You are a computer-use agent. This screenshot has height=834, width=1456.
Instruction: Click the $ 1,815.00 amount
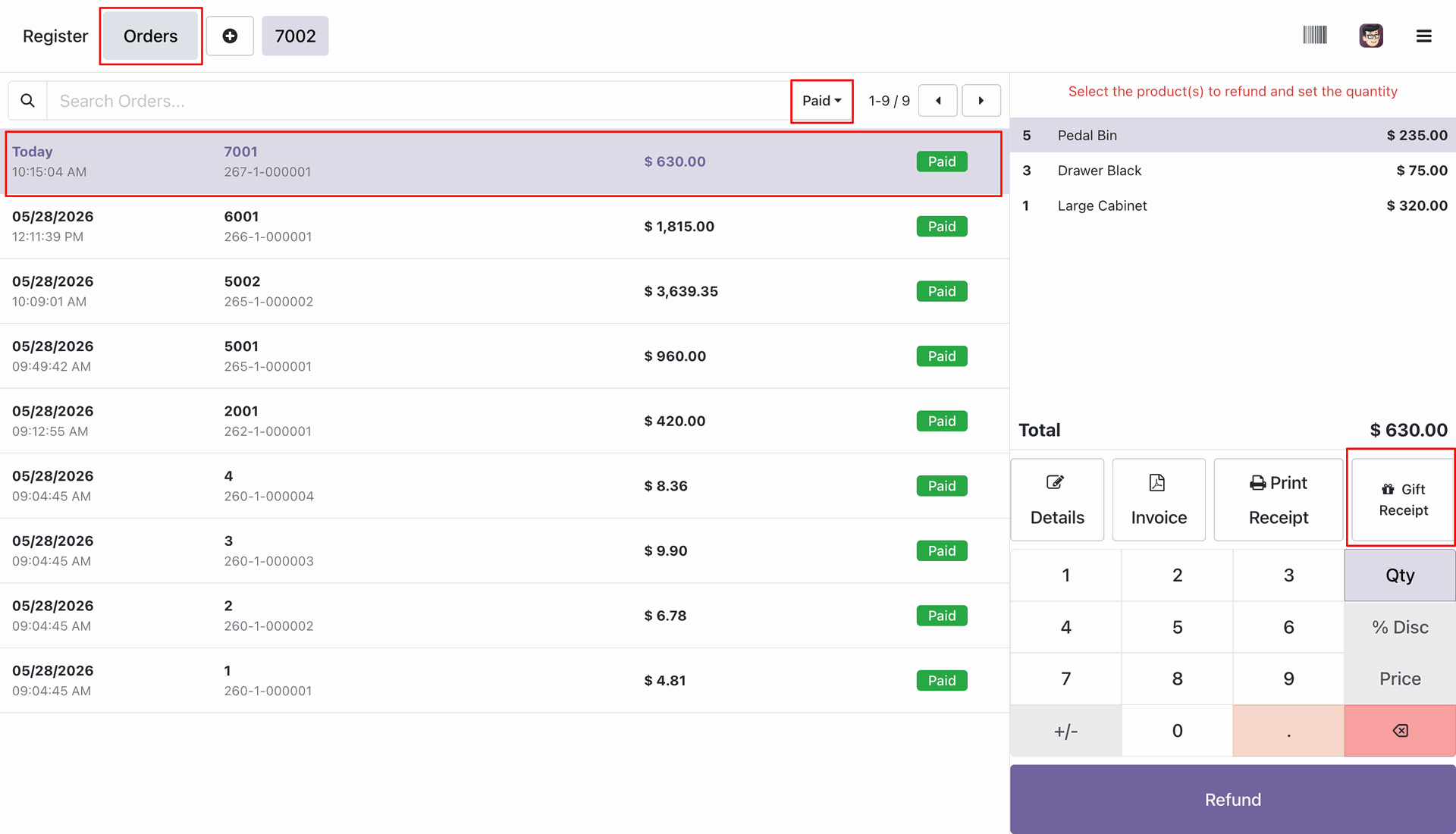(679, 227)
